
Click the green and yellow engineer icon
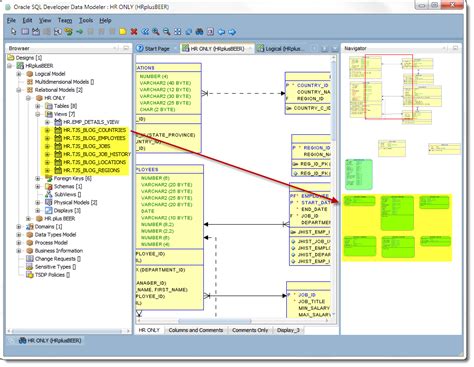(x=69, y=32)
